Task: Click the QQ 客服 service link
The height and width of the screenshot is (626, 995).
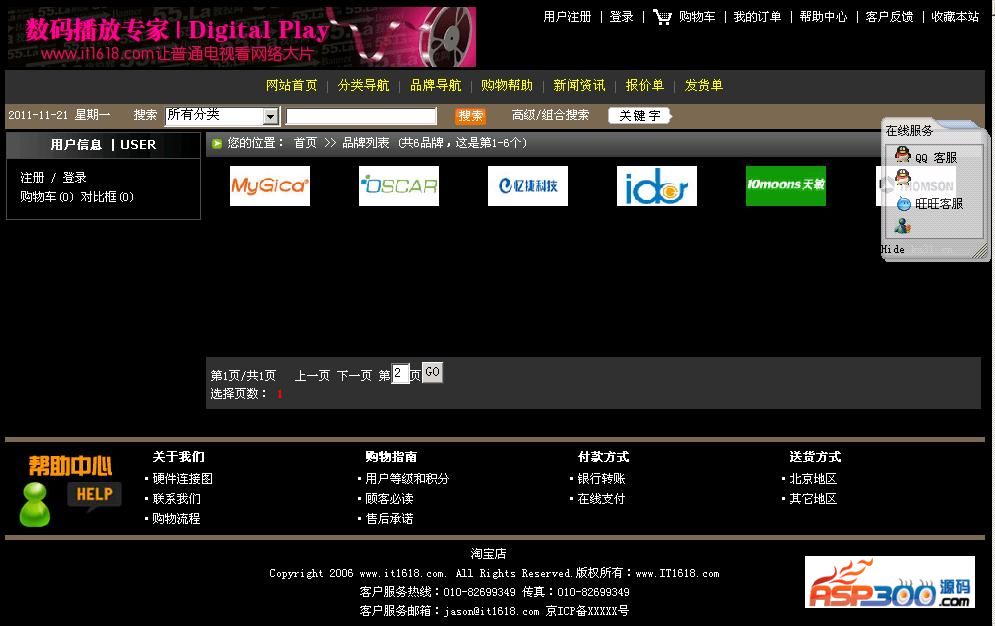Action: coord(935,157)
